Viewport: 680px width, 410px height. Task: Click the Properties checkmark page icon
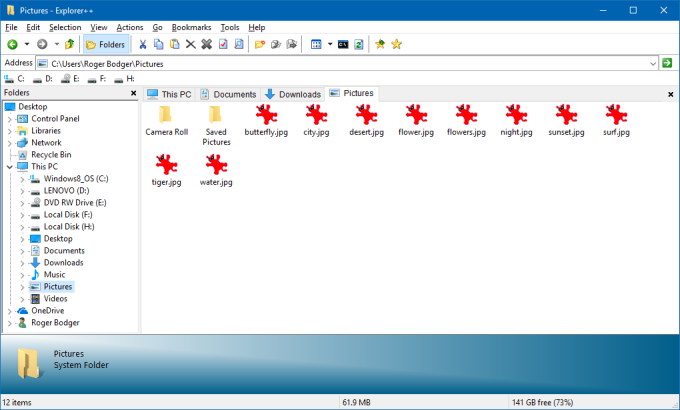223,44
